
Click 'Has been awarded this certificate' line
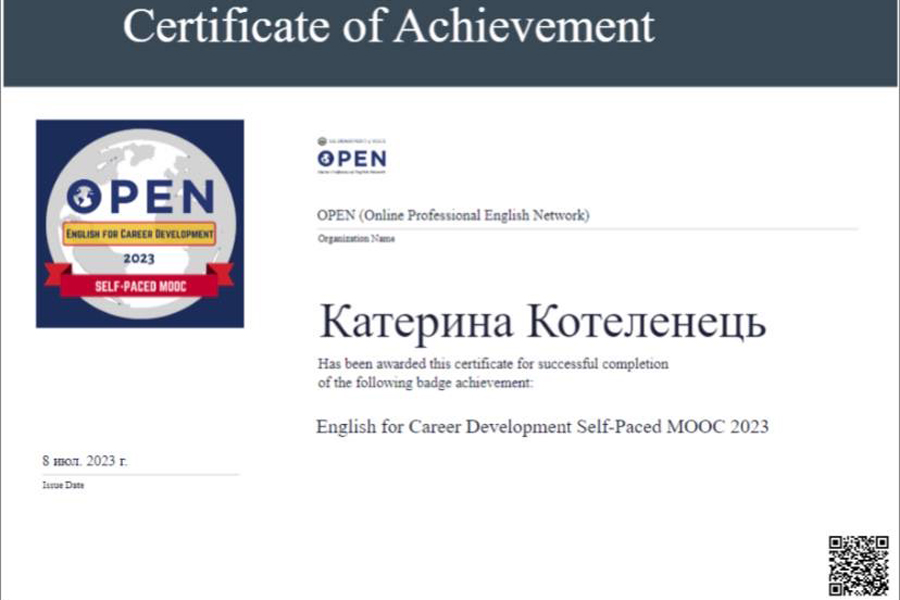tap(493, 363)
